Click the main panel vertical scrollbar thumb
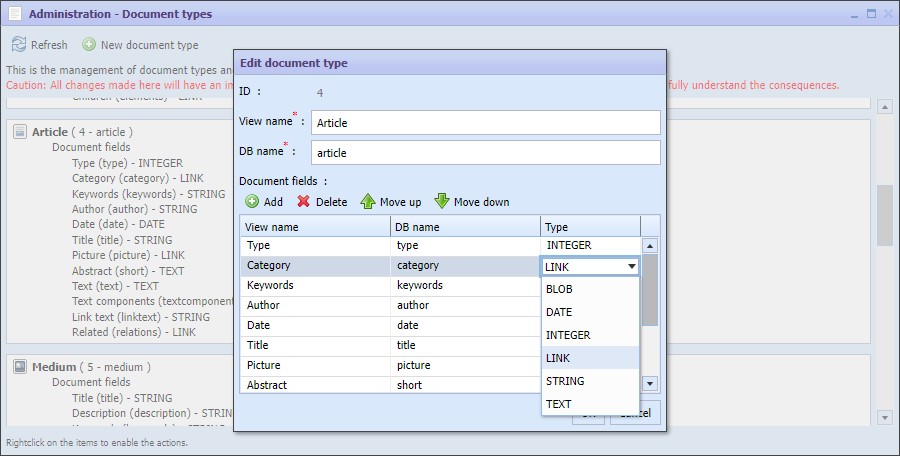 [x=884, y=215]
